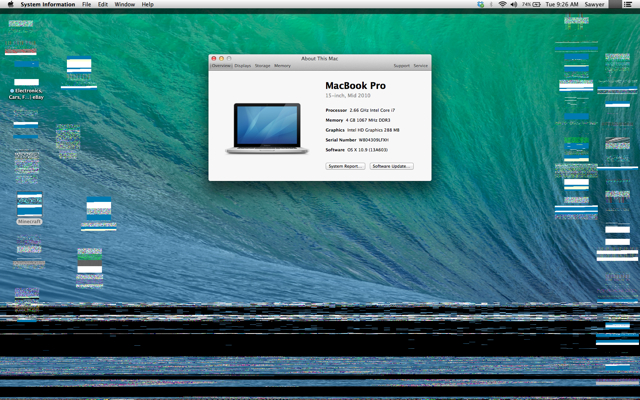This screenshot has height=400, width=640.
Task: Click the Processor 2.66 GHz value
Action: tap(372, 110)
